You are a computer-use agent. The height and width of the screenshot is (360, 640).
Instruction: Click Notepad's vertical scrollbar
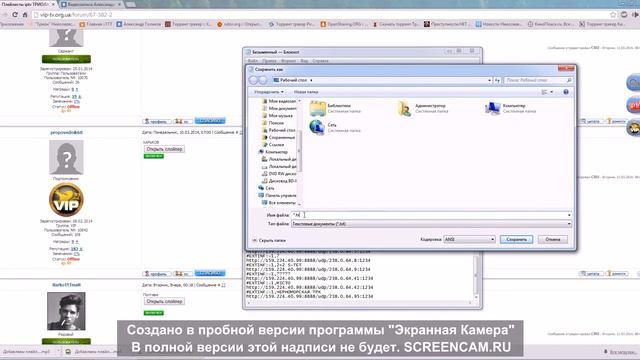point(475,276)
